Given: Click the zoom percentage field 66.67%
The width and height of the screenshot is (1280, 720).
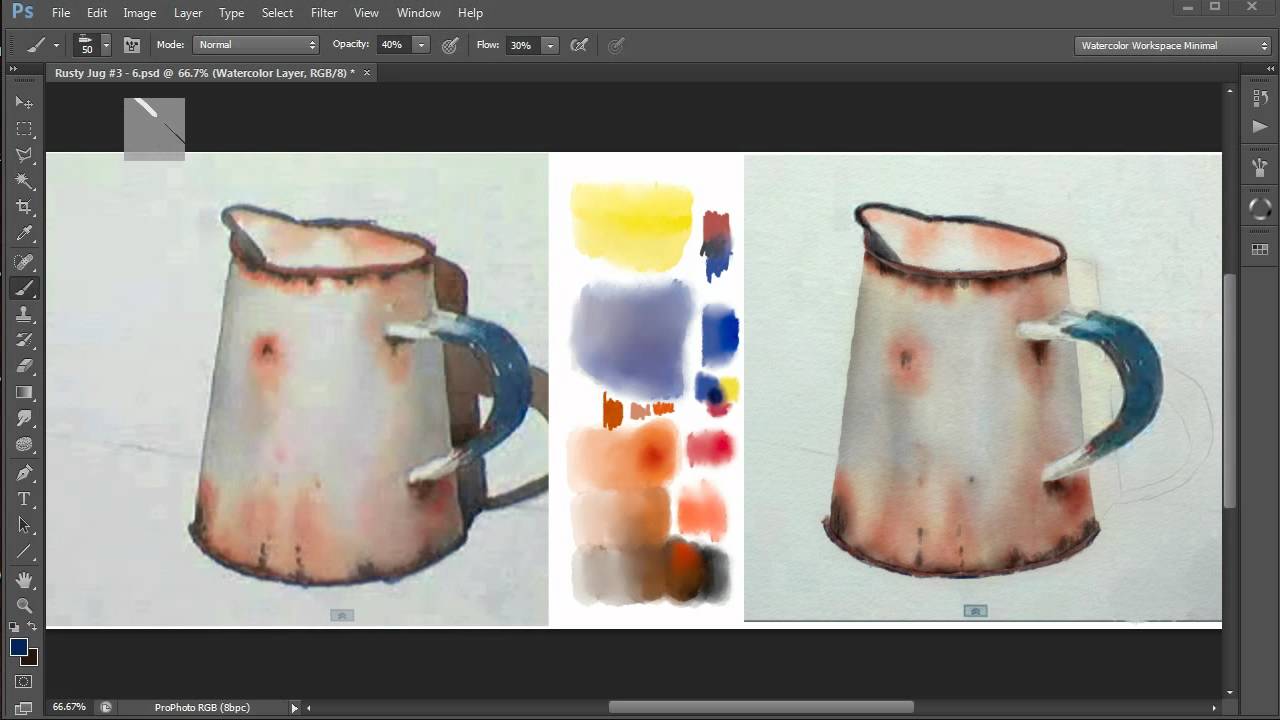Looking at the screenshot, I should point(69,707).
